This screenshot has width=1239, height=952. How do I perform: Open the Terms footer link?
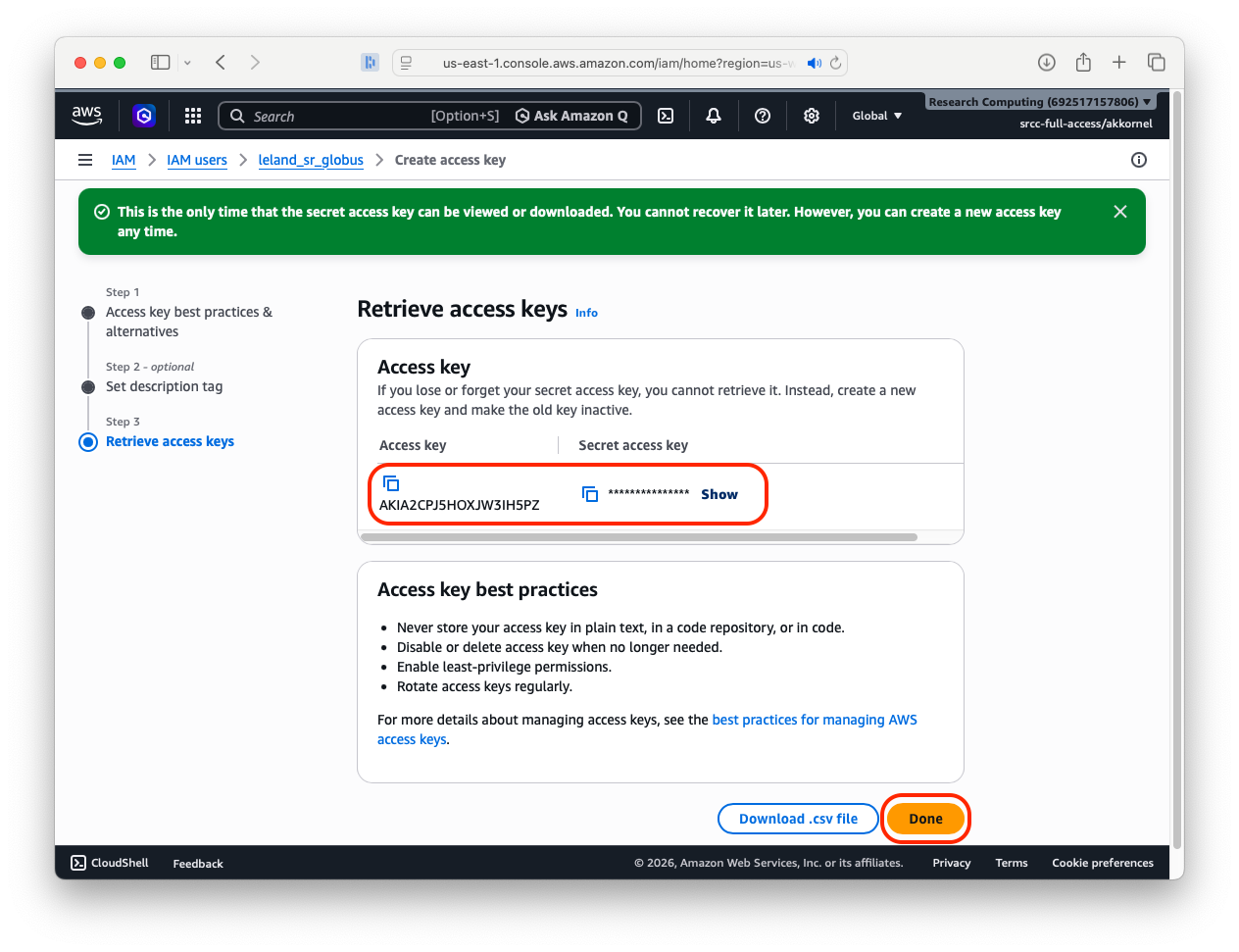click(1012, 863)
